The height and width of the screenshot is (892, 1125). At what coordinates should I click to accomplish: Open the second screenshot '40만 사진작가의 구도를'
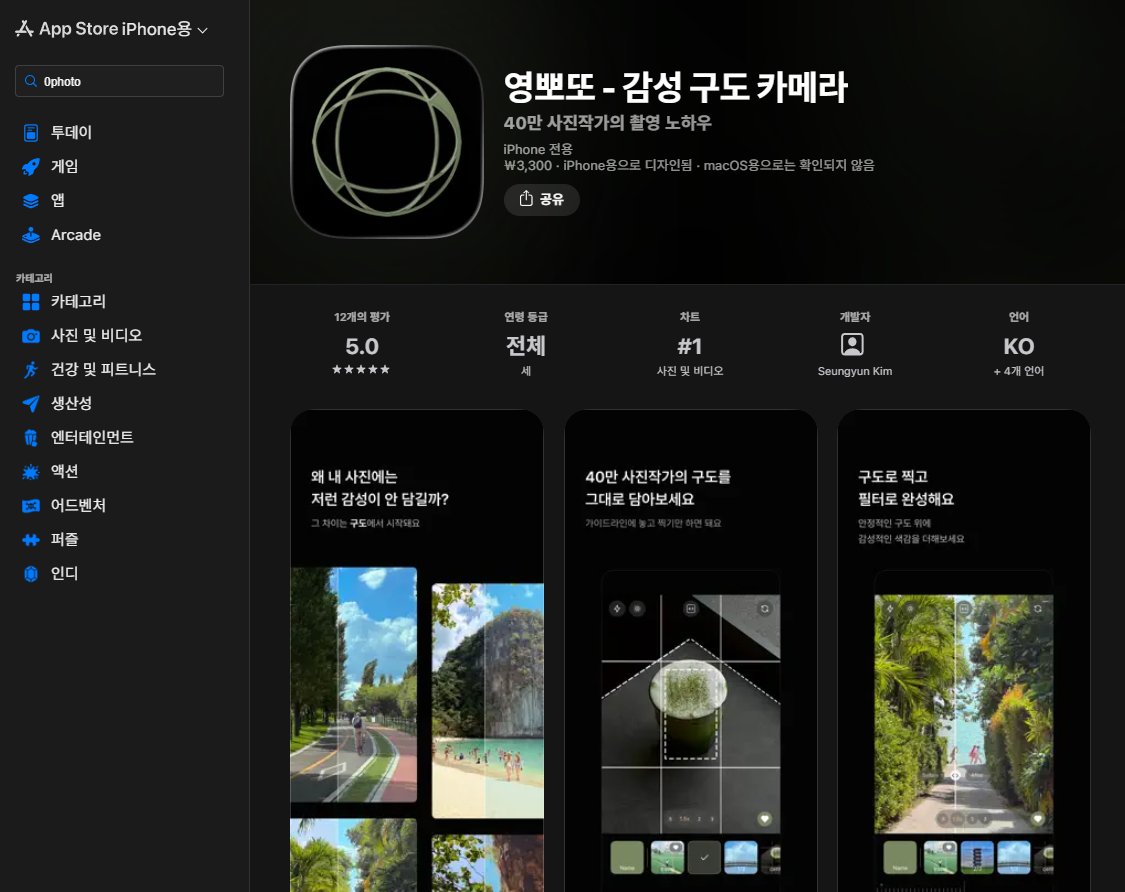pos(691,651)
